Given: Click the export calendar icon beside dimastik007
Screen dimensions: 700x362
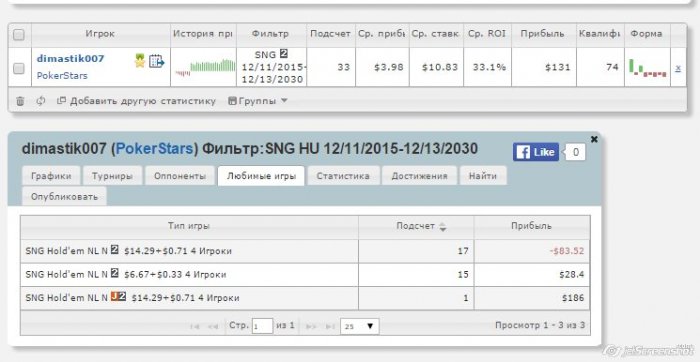Looking at the screenshot, I should [x=156, y=61].
